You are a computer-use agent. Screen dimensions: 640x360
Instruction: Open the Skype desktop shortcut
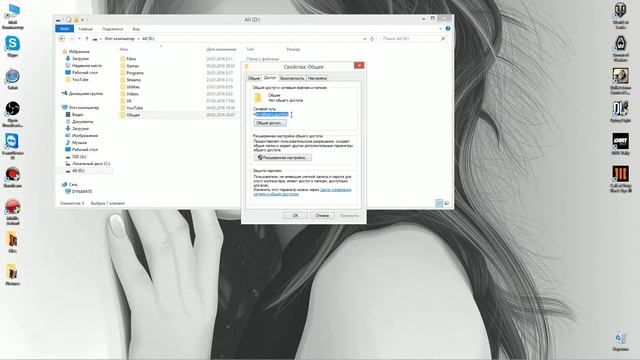tap(12, 46)
